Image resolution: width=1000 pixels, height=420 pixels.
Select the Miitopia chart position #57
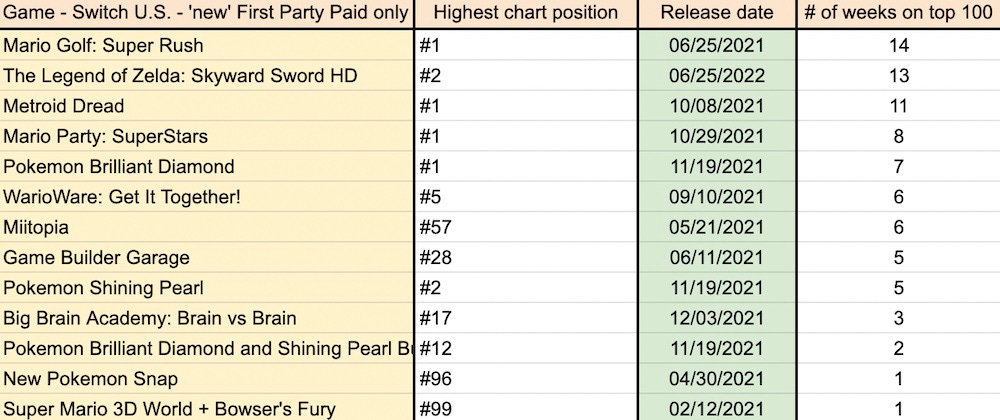(526, 228)
